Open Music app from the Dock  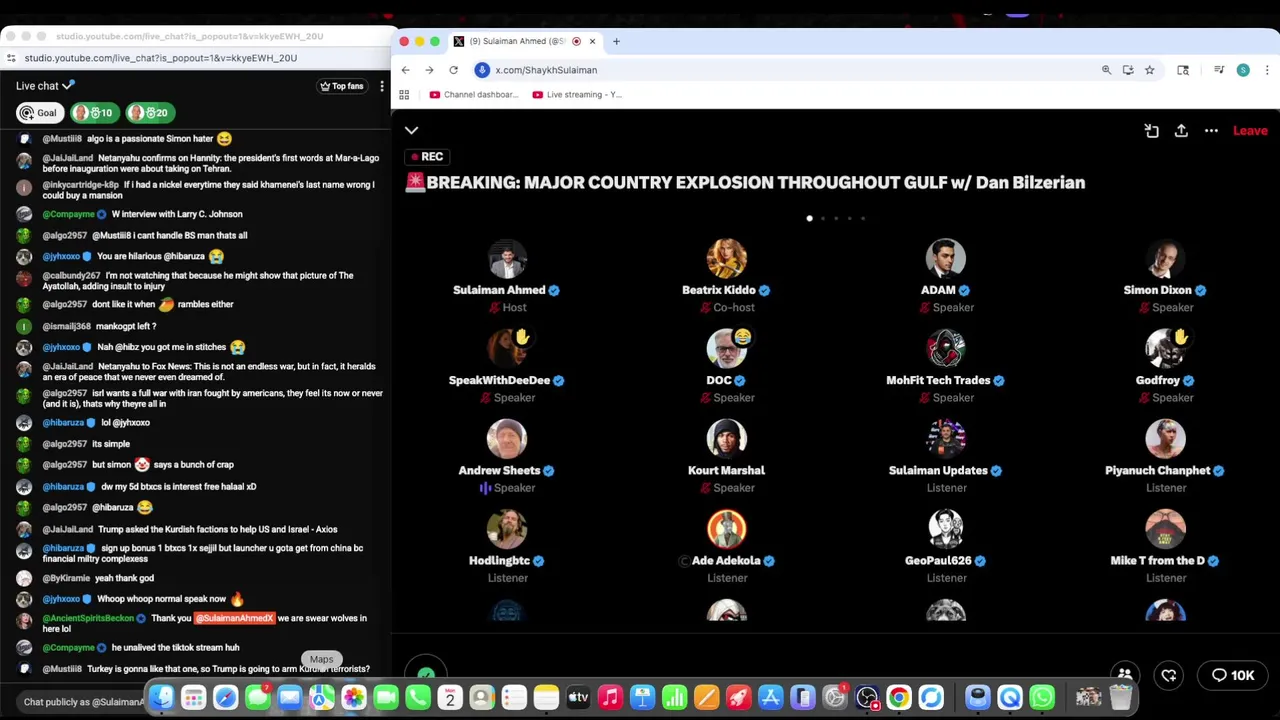tap(610, 697)
